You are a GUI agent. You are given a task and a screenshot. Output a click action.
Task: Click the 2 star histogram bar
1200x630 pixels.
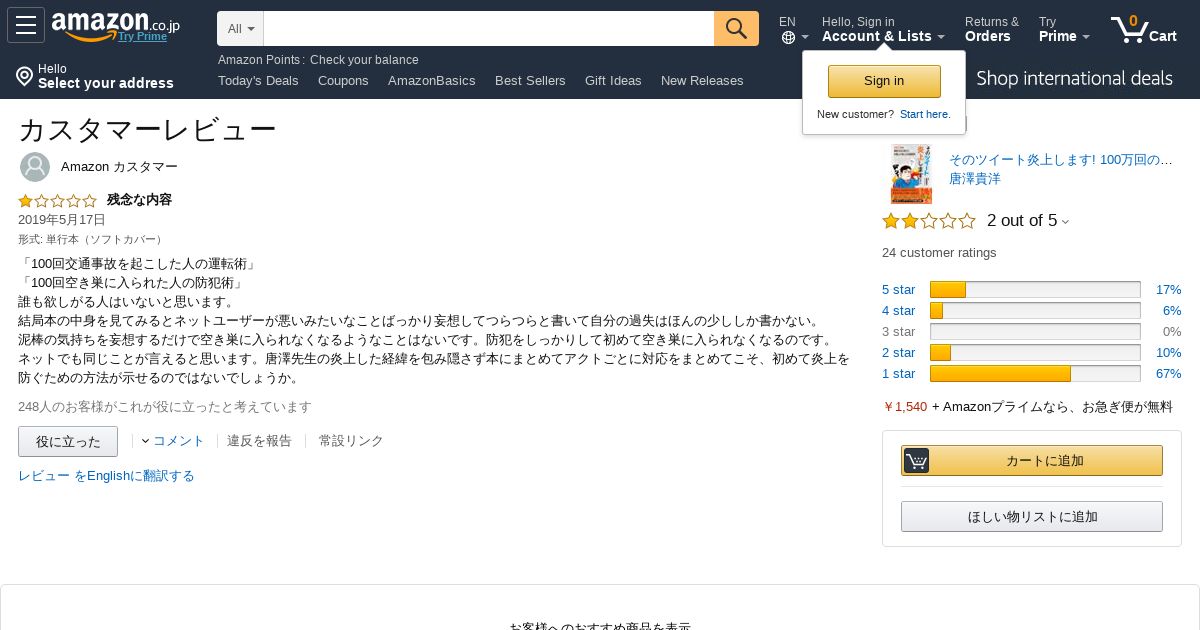(x=1035, y=353)
